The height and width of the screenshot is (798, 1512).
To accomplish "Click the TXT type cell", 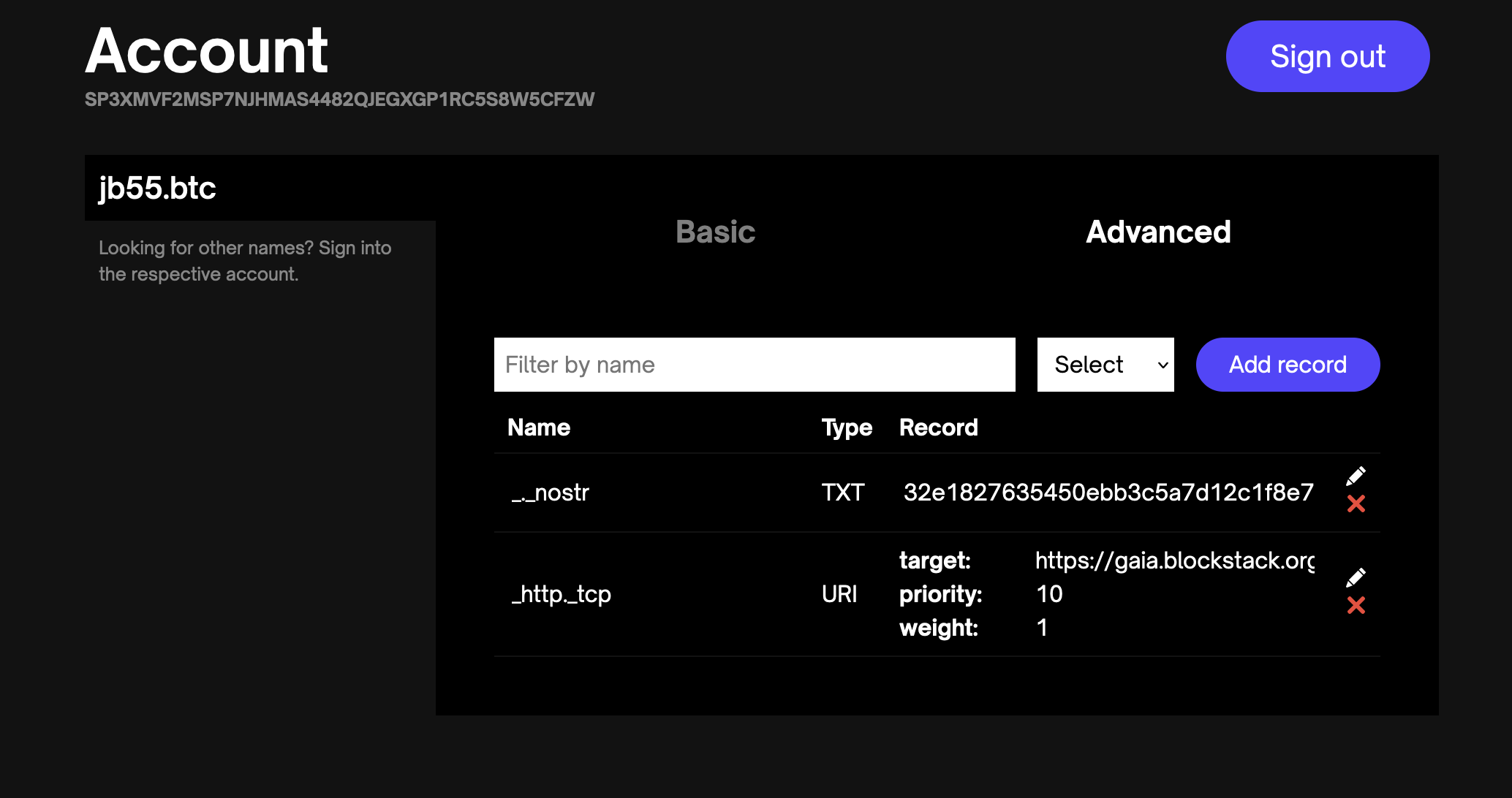I will (x=843, y=493).
